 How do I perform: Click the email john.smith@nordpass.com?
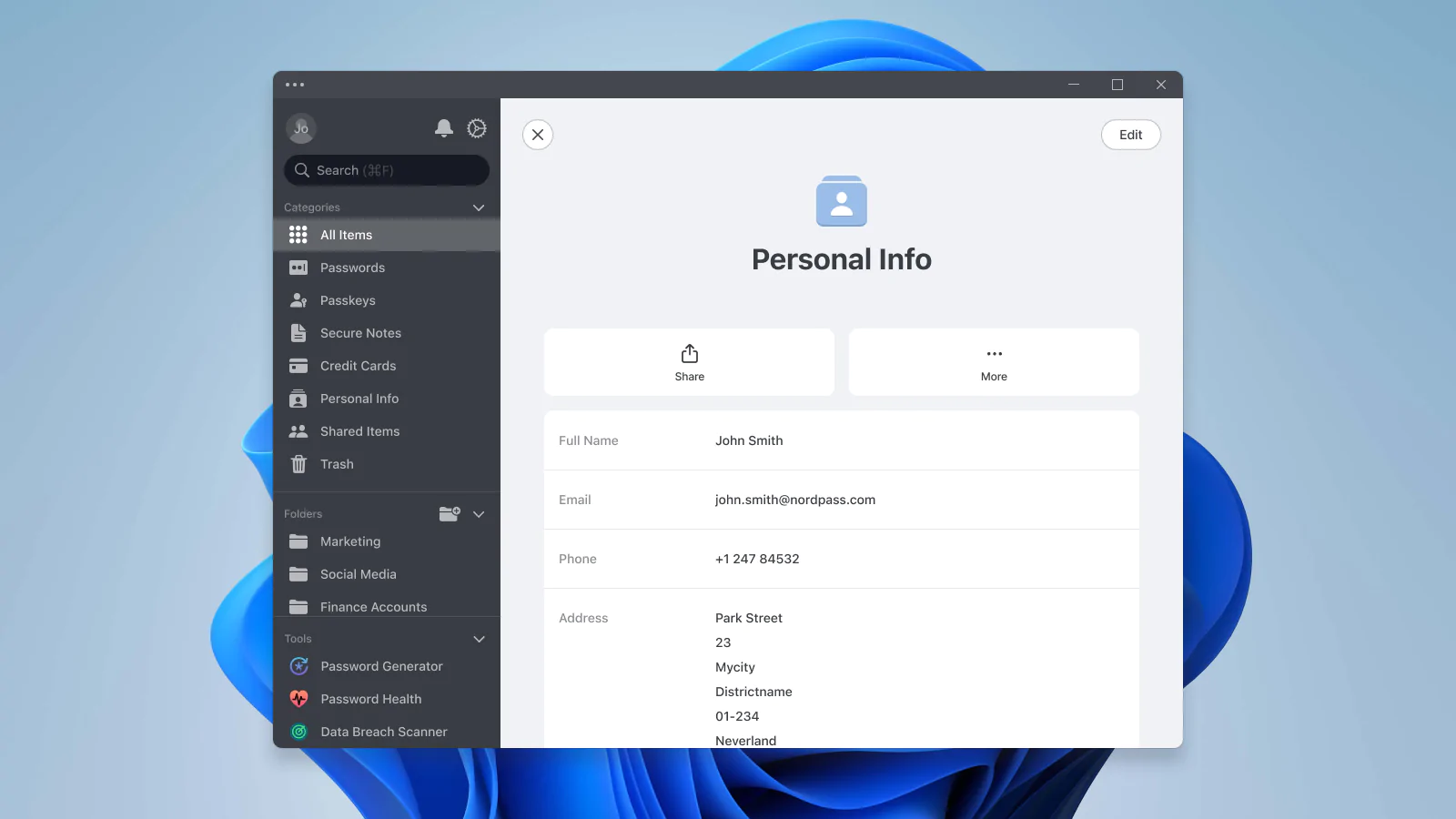795,500
